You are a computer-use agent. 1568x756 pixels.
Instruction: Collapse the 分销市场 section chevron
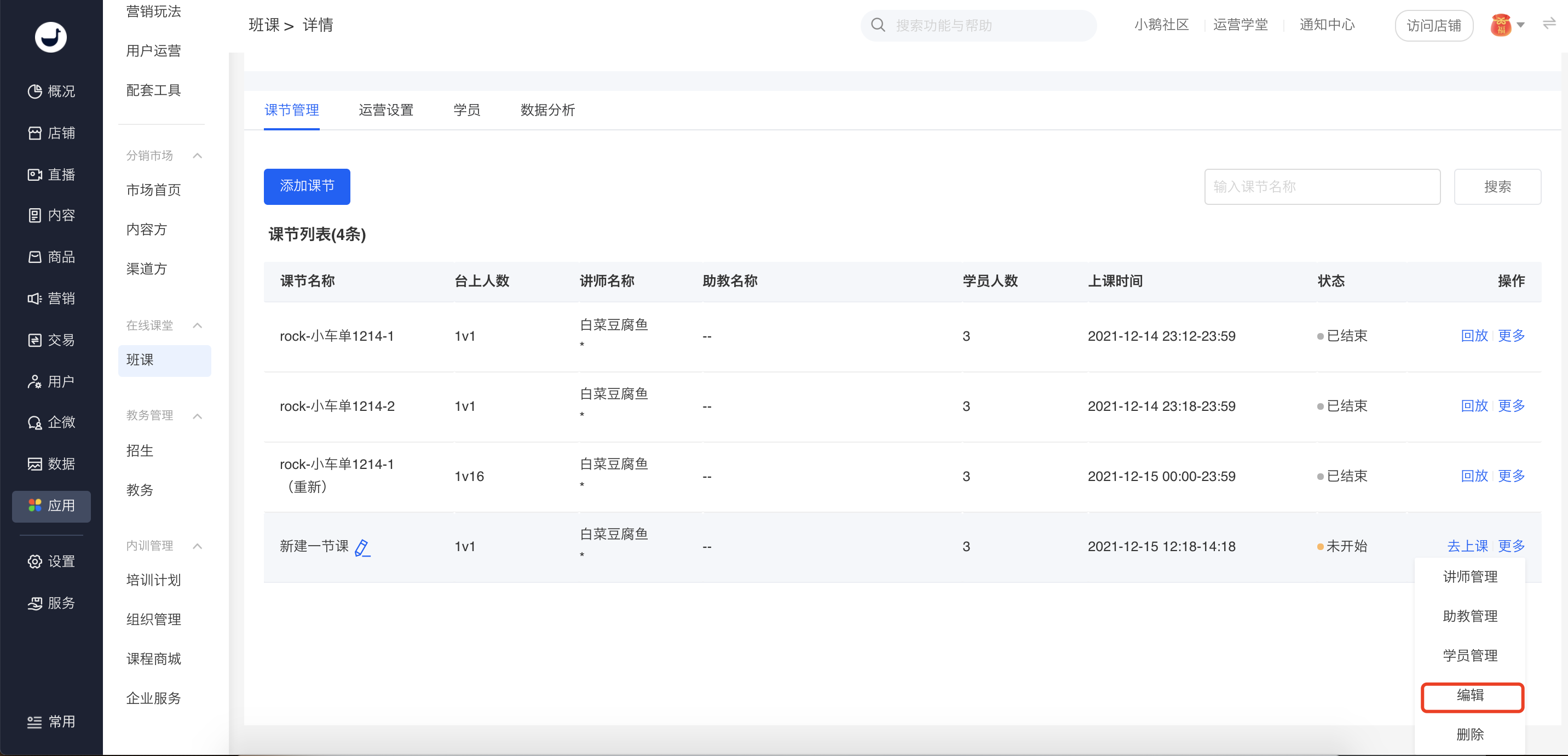[x=197, y=156]
